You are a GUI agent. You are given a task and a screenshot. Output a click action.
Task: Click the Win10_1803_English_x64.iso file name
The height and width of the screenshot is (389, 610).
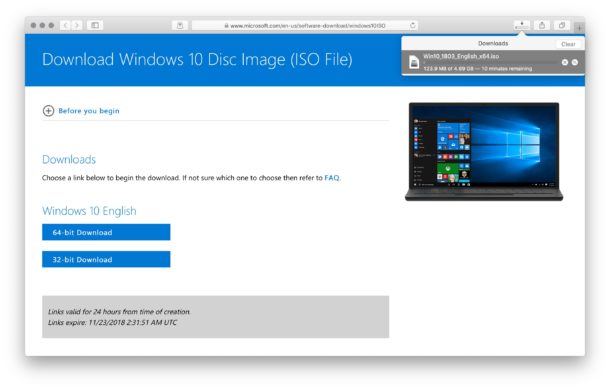click(x=461, y=56)
